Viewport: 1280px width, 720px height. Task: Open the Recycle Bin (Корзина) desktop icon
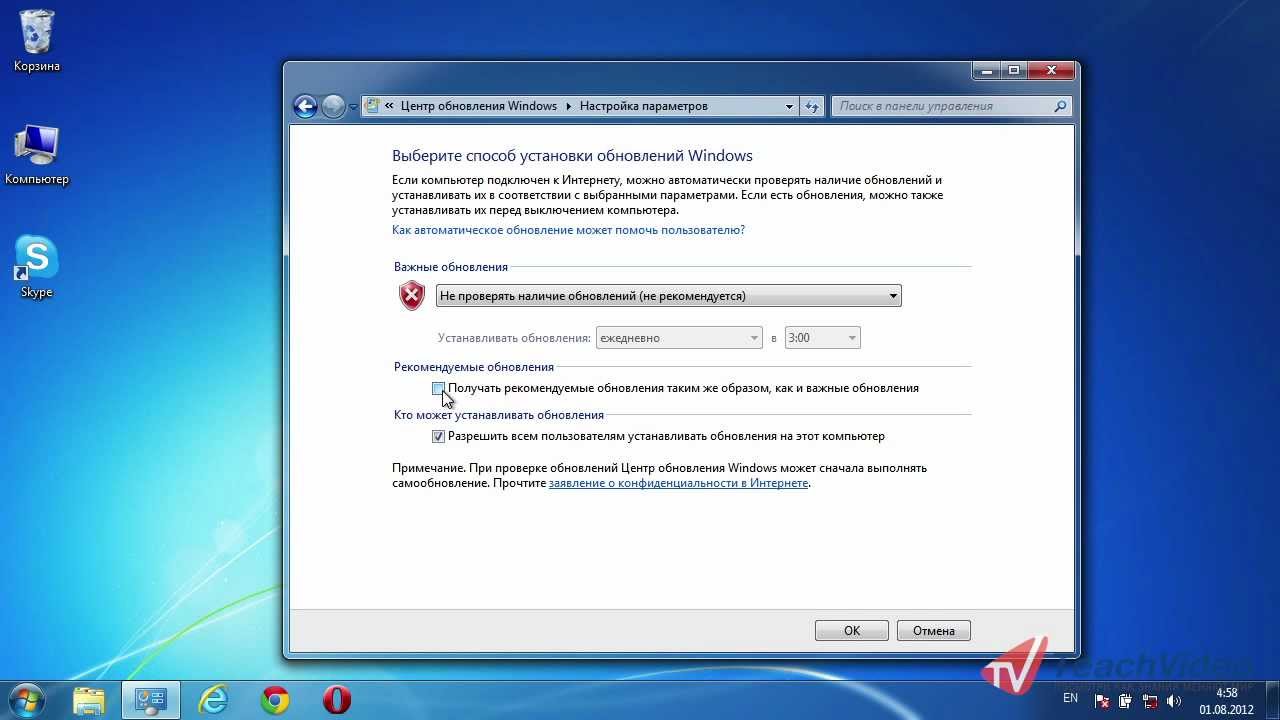click(x=37, y=41)
